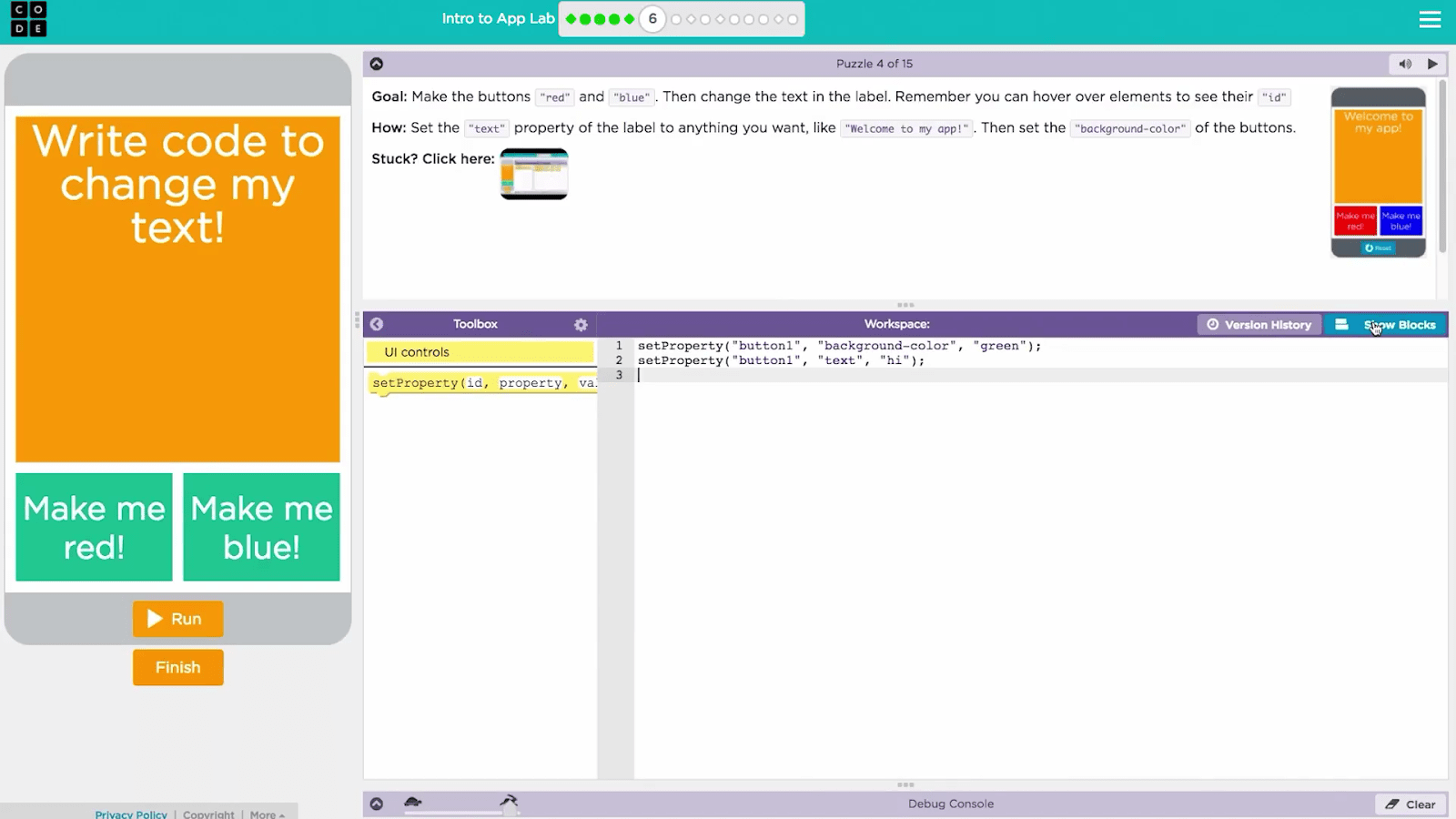
Task: Open the Toolbox settings gear
Action: pyautogui.click(x=581, y=324)
